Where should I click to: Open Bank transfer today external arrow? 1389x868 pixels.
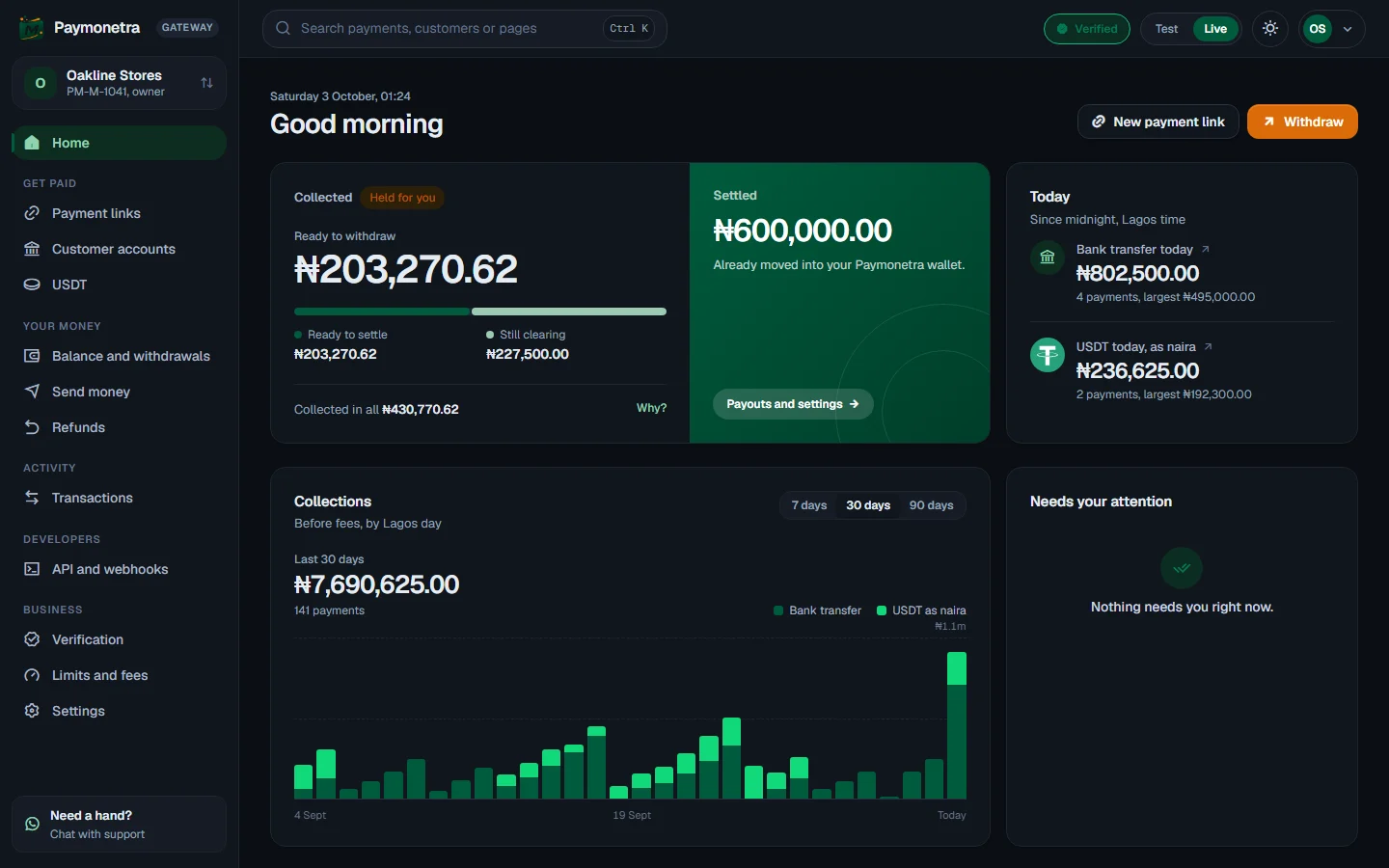[x=1206, y=249]
